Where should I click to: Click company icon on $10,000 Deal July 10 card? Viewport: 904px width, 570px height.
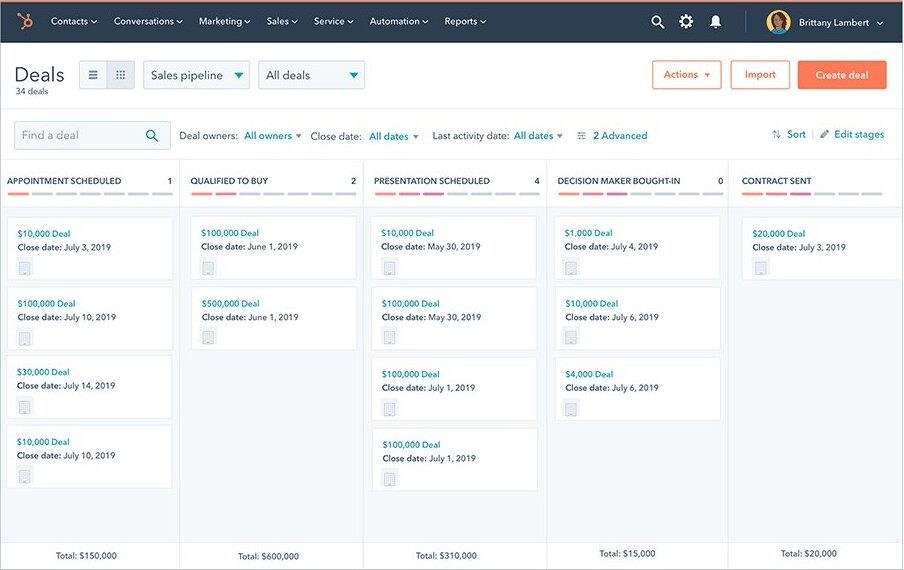click(x=25, y=477)
